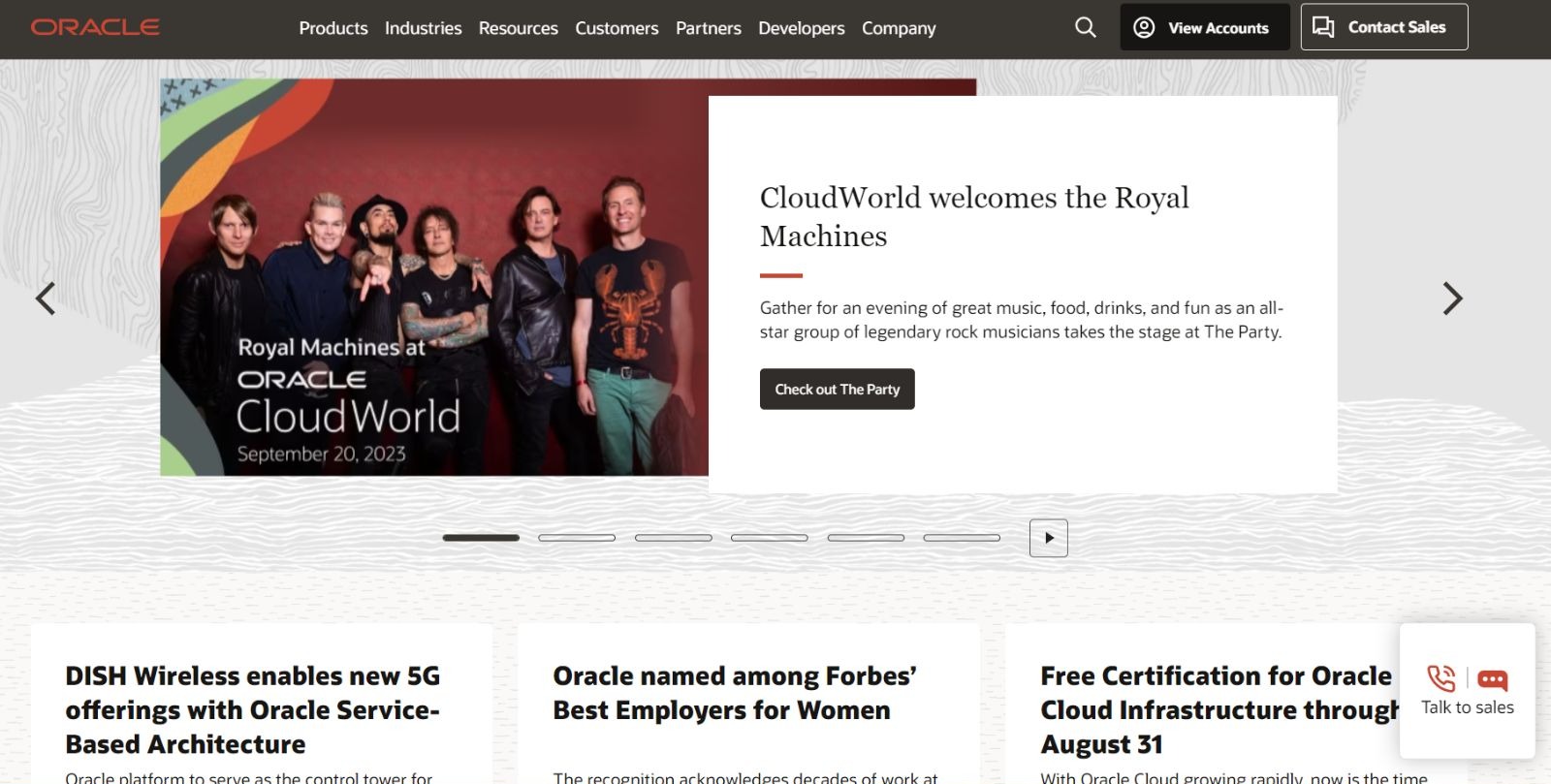Go to next carousel slide arrow
The image size is (1551, 784).
(x=1452, y=298)
